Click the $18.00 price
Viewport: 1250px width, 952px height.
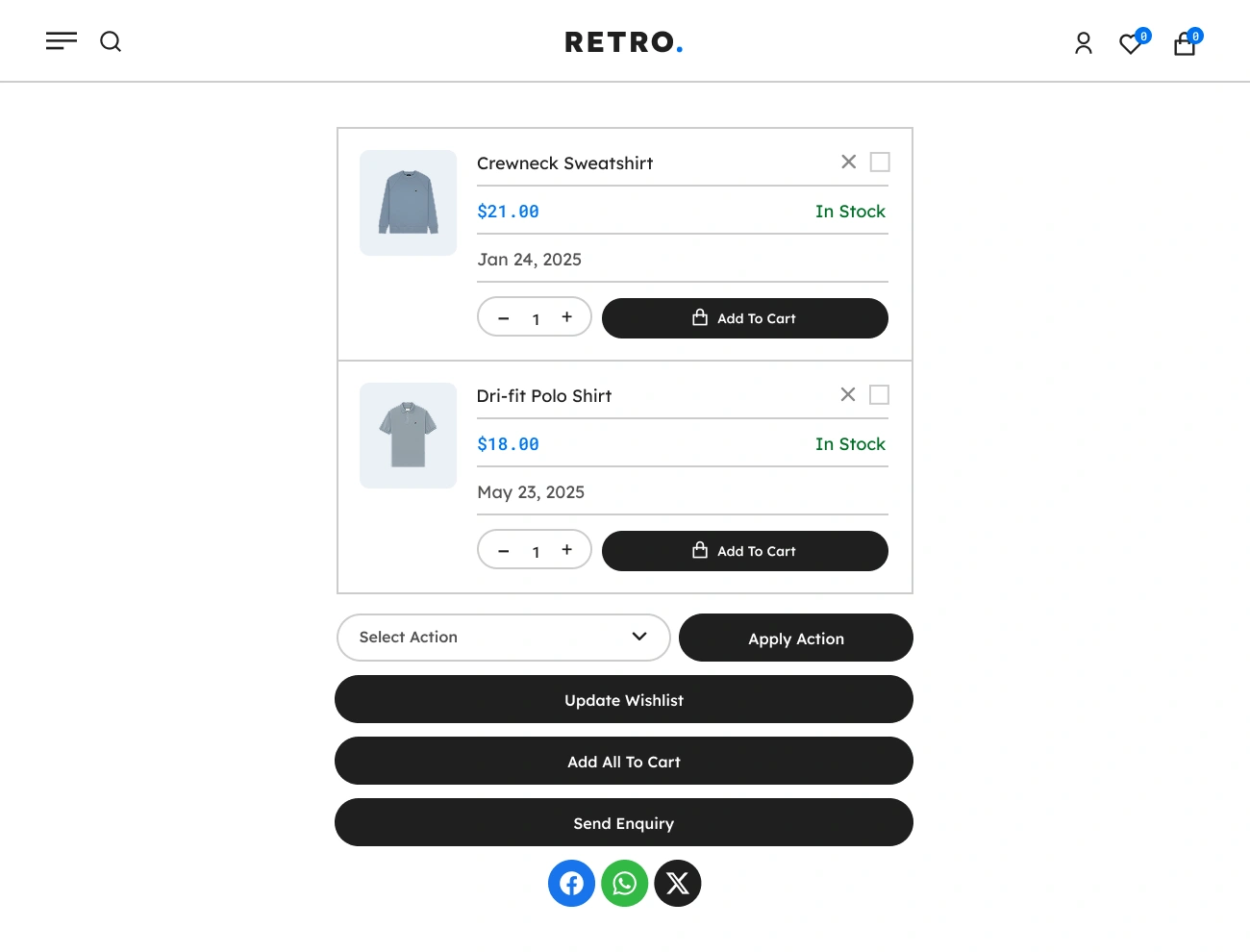coord(508,444)
